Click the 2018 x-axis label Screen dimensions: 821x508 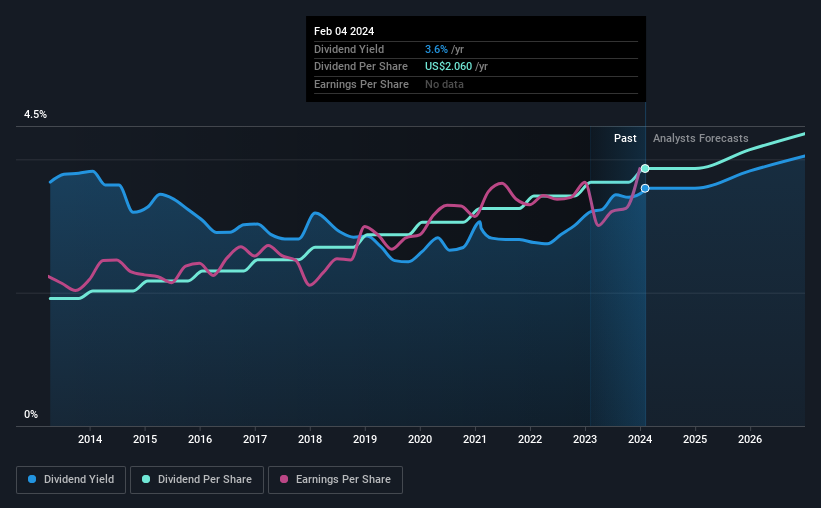(310, 439)
